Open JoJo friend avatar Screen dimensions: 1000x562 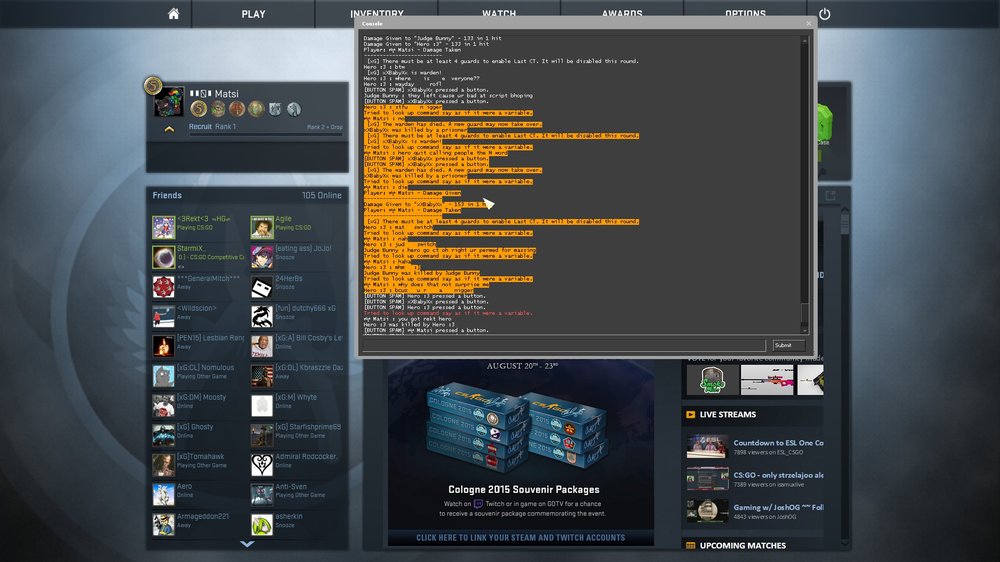pos(261,257)
